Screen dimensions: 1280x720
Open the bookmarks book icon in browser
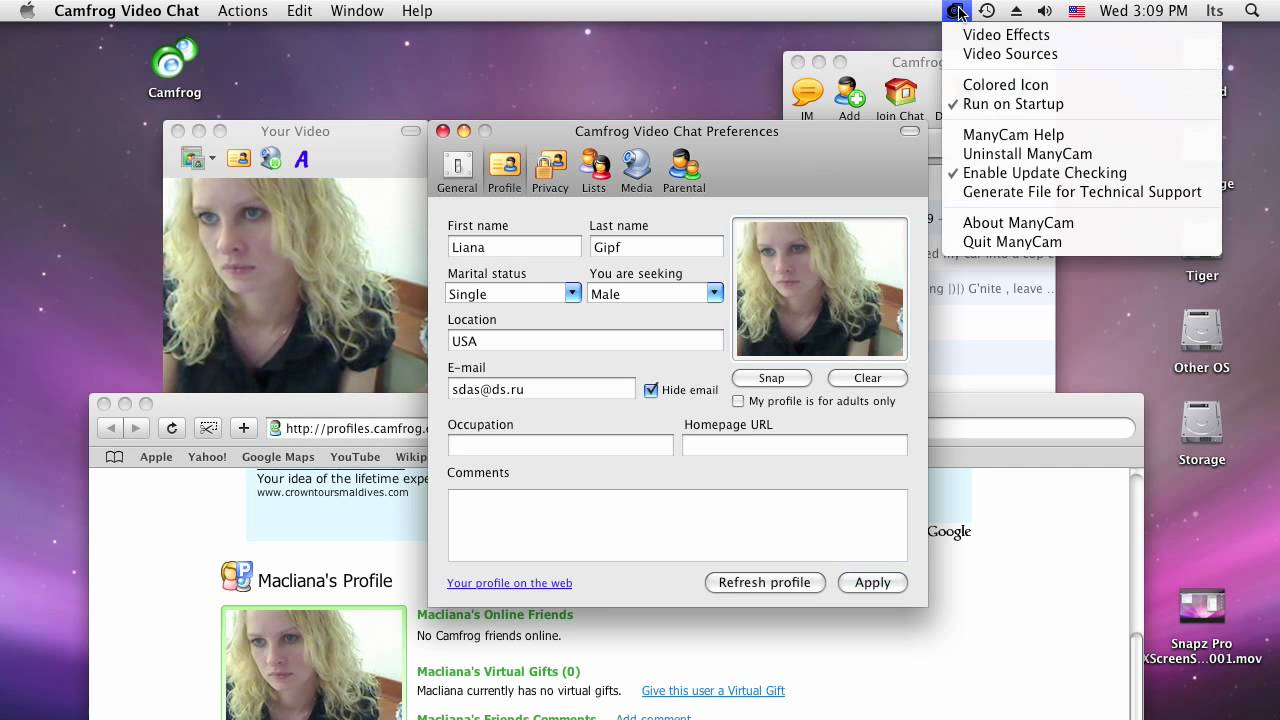pos(115,457)
